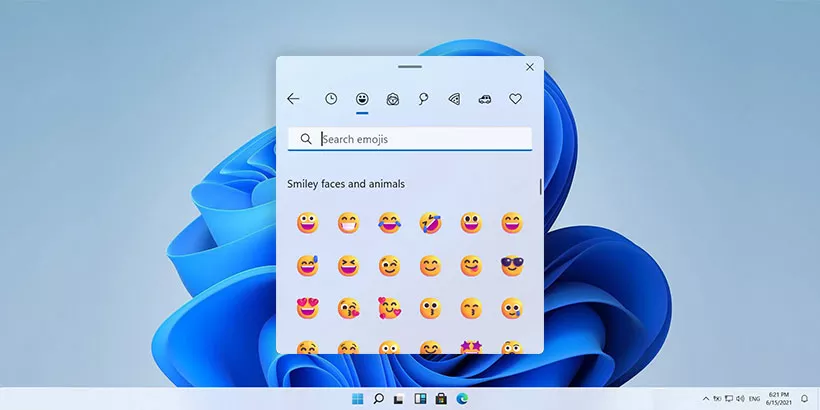Open the volume control in the system tray
The height and width of the screenshot is (410, 820).
[740, 398]
